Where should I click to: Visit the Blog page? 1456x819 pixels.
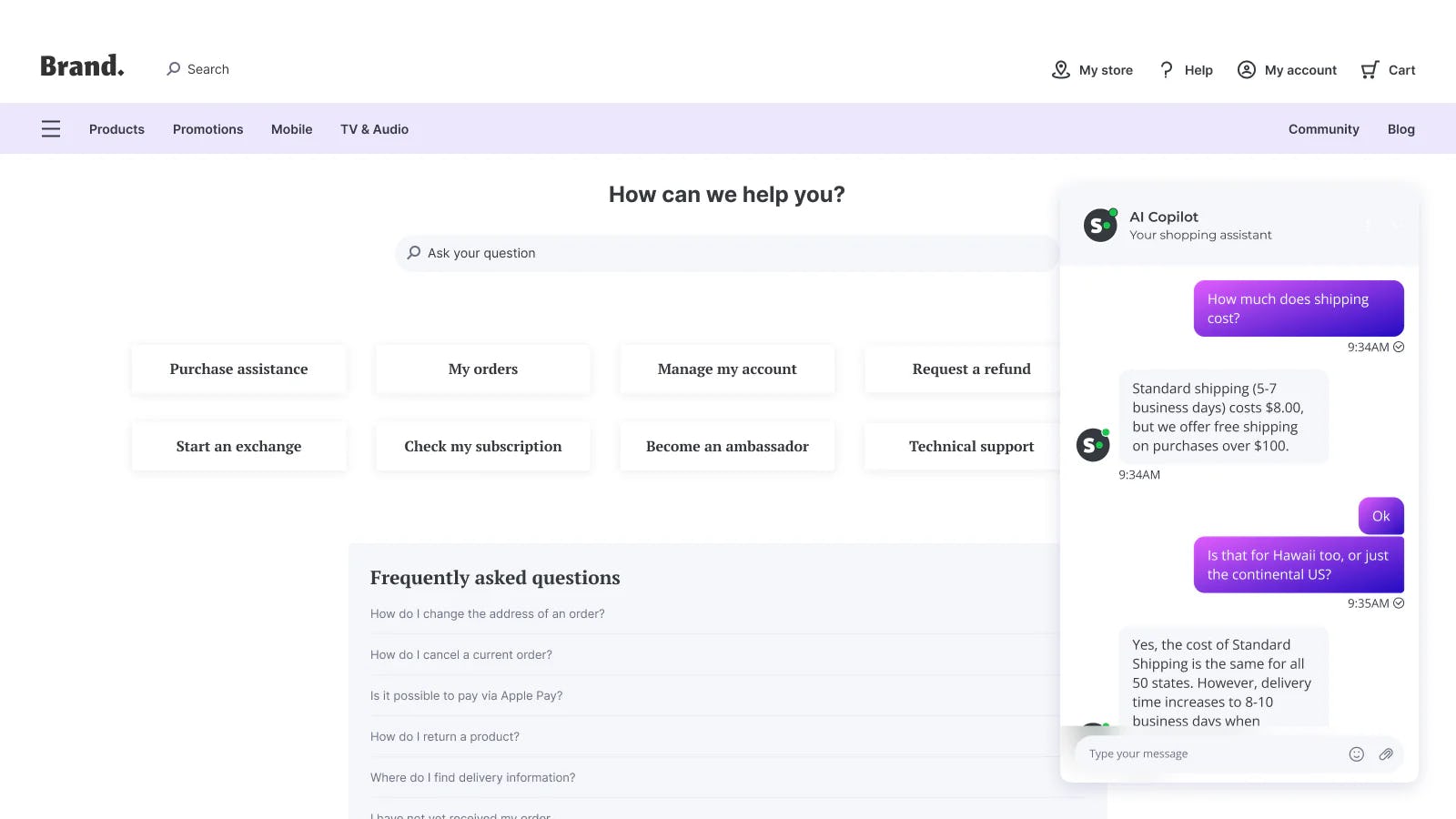pos(1400,129)
